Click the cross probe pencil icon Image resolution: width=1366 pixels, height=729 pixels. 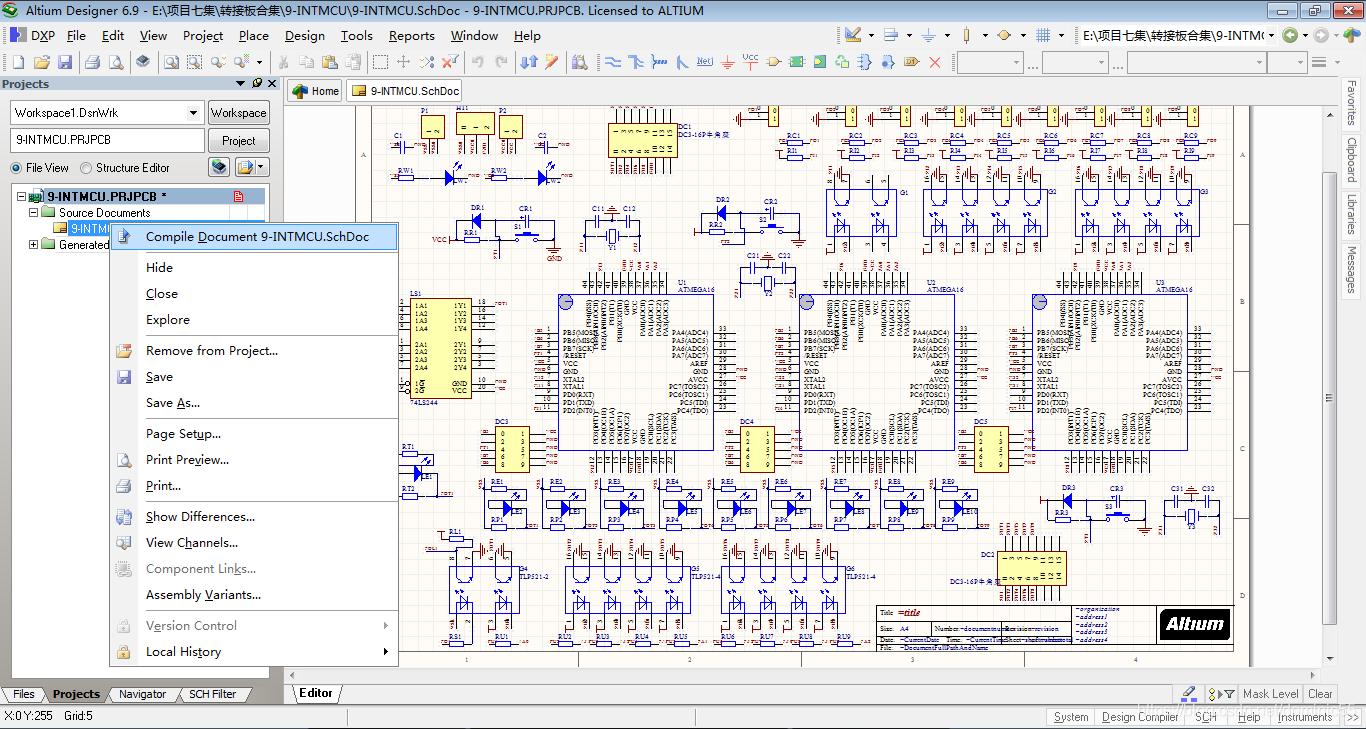[x=551, y=62]
